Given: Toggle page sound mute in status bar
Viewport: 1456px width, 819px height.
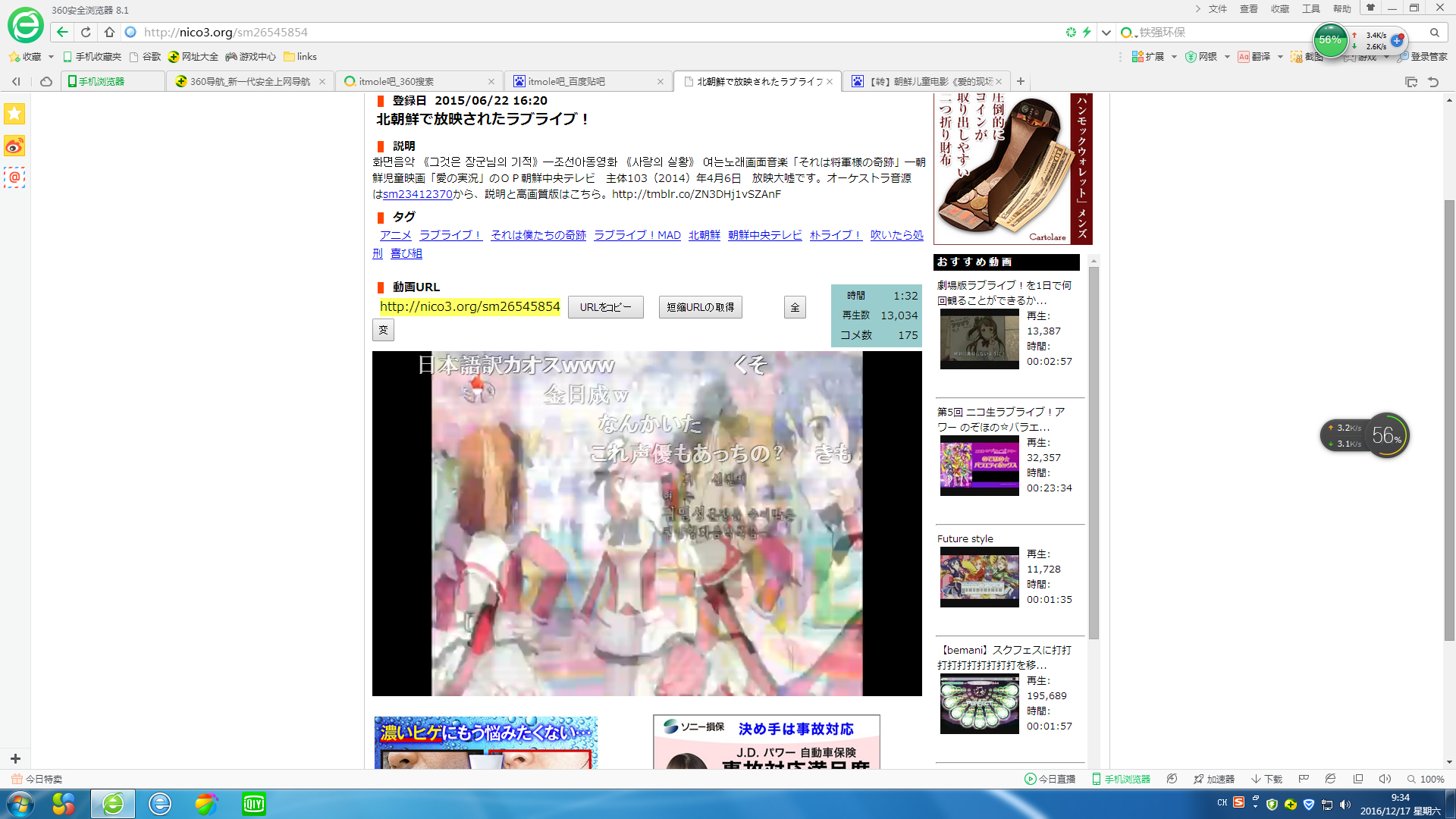Looking at the screenshot, I should click(1385, 779).
